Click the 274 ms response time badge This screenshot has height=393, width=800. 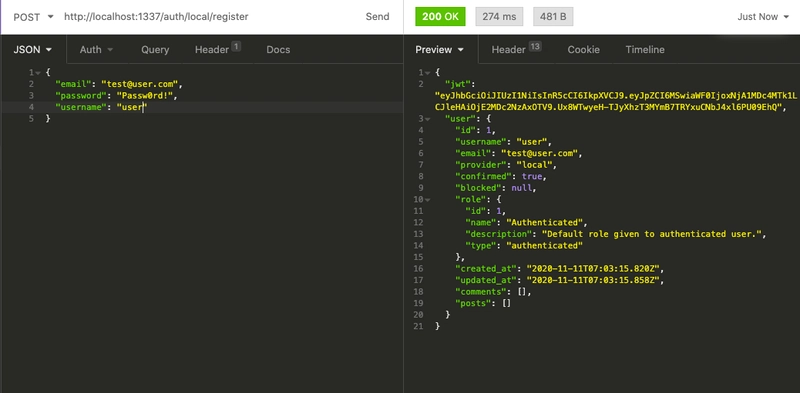pyautogui.click(x=499, y=16)
